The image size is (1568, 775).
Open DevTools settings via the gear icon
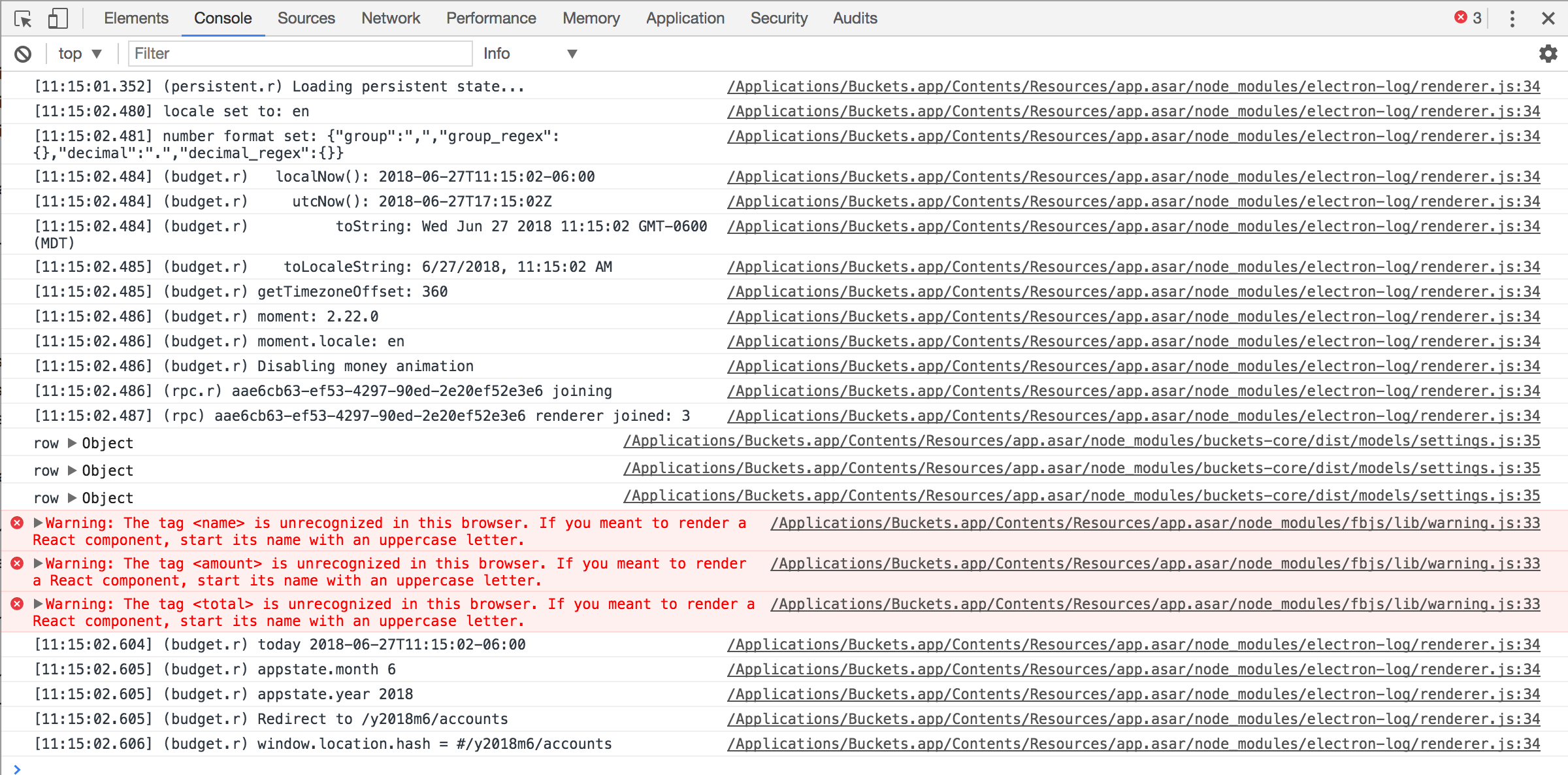click(1548, 53)
